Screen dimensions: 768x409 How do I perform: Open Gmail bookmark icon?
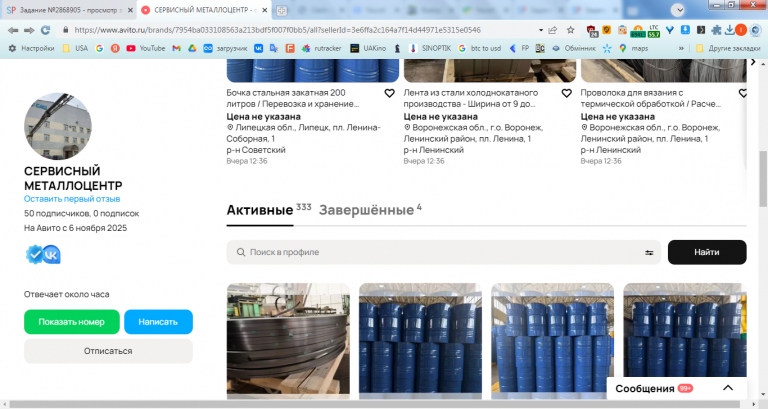[x=177, y=48]
